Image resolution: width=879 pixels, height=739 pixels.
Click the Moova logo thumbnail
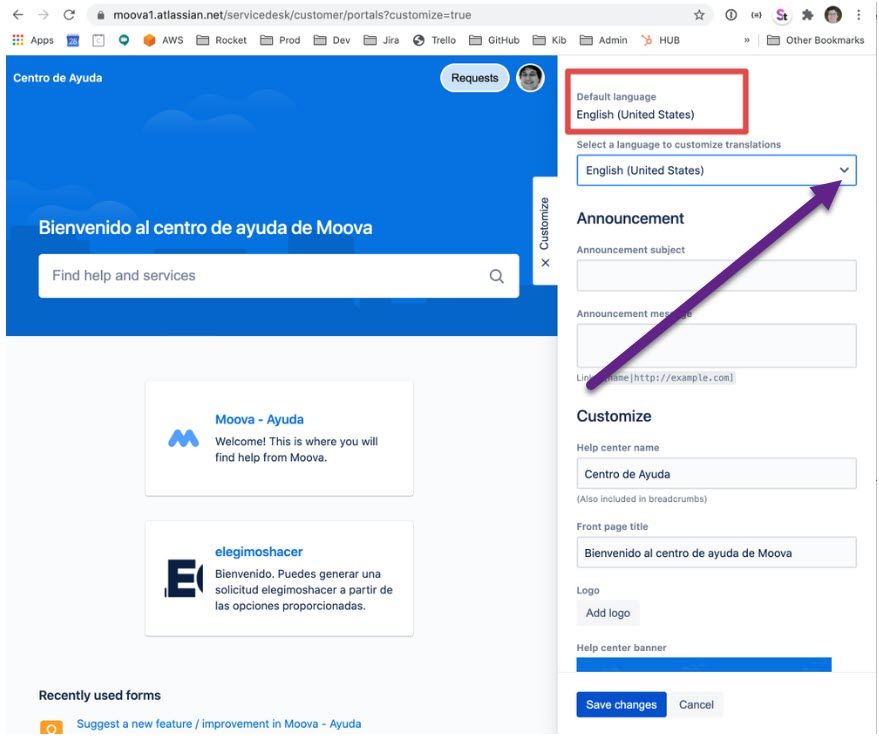pos(183,438)
